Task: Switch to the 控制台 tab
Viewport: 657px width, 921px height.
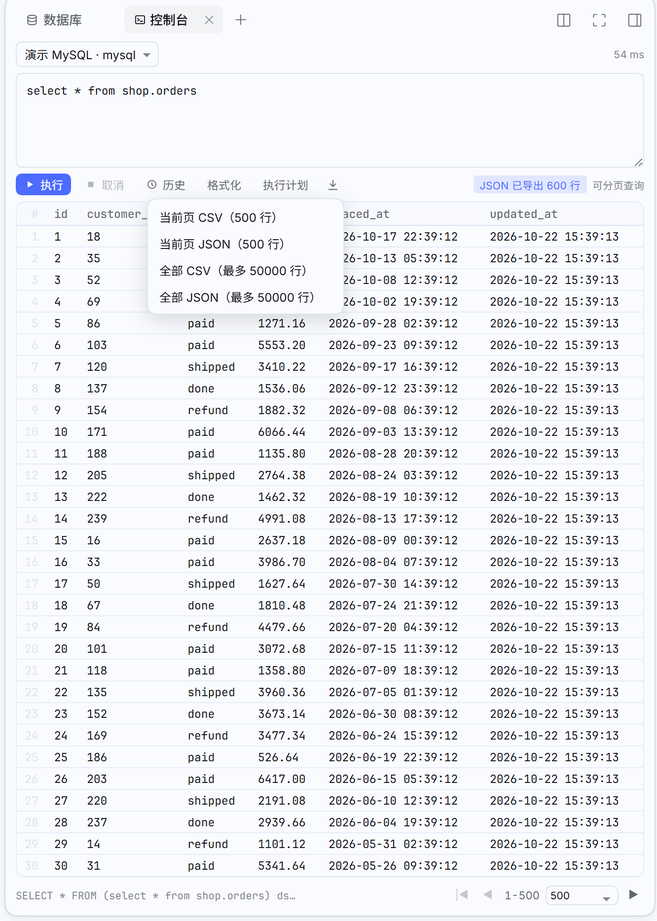Action: (161, 20)
